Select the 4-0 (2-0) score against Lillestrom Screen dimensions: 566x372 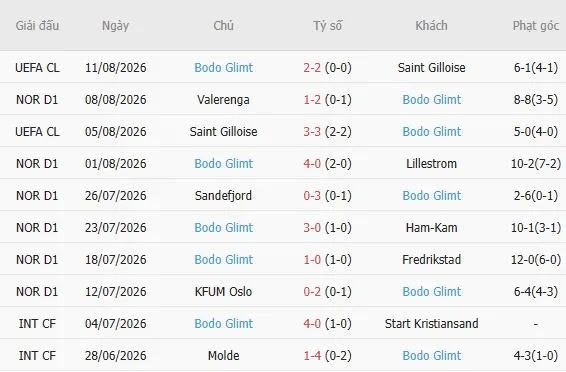(327, 163)
